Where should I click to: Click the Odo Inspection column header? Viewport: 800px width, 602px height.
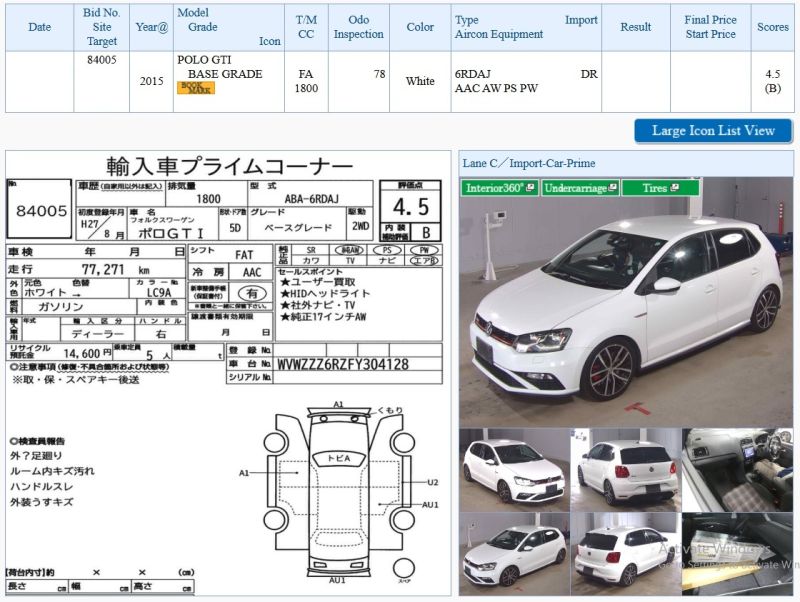(359, 27)
